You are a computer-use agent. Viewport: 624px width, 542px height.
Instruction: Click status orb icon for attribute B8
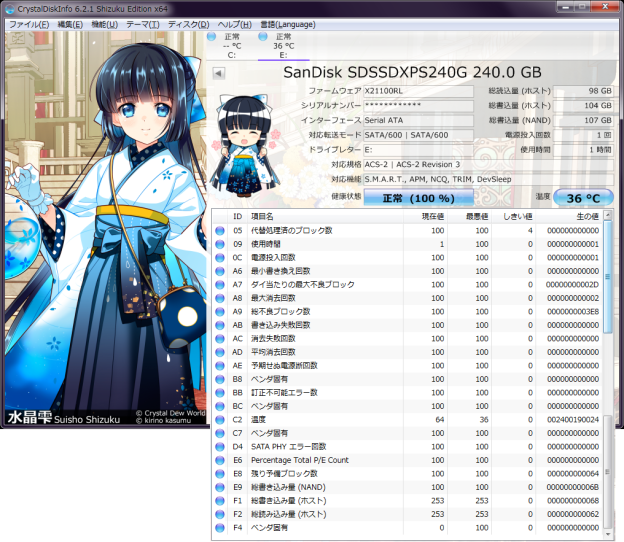pos(220,379)
